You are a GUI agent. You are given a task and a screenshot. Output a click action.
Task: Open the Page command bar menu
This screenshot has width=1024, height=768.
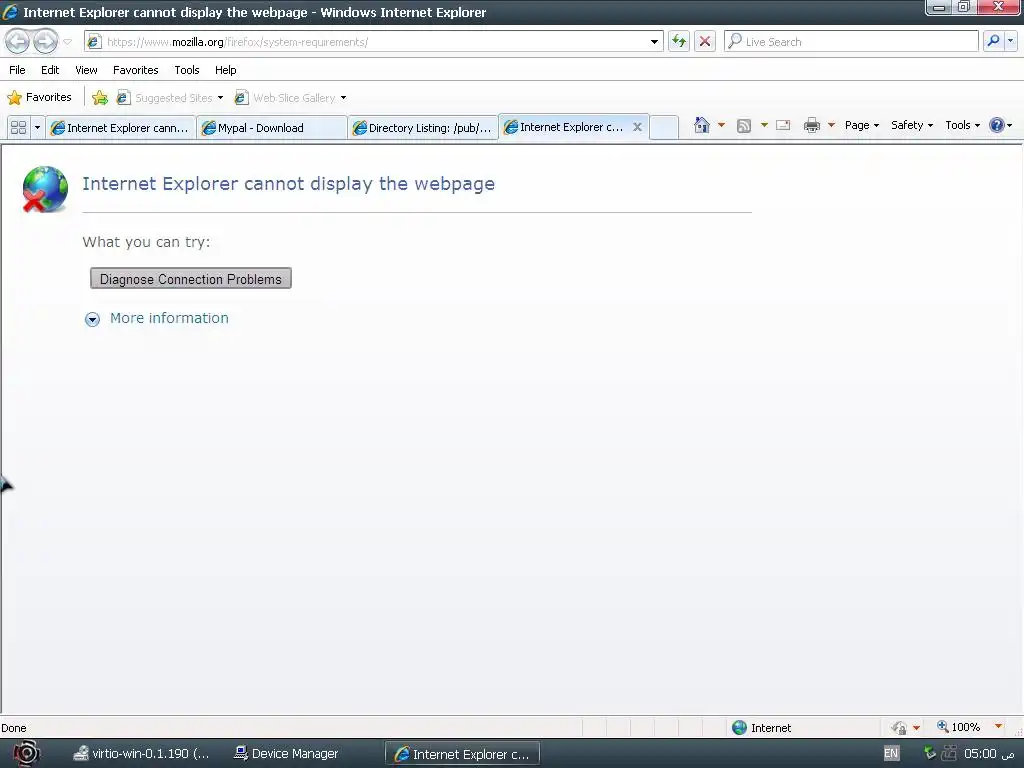[x=862, y=125]
